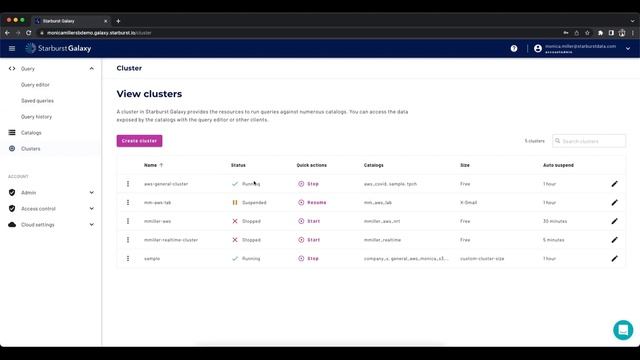Click the Cloud settings cloud icon

tap(12, 224)
